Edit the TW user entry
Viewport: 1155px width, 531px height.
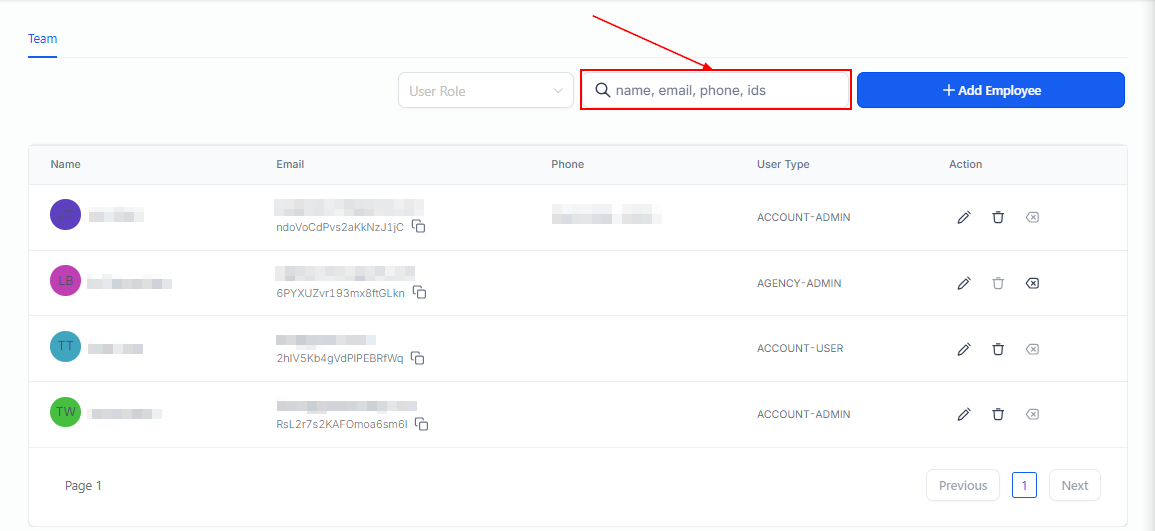click(964, 414)
